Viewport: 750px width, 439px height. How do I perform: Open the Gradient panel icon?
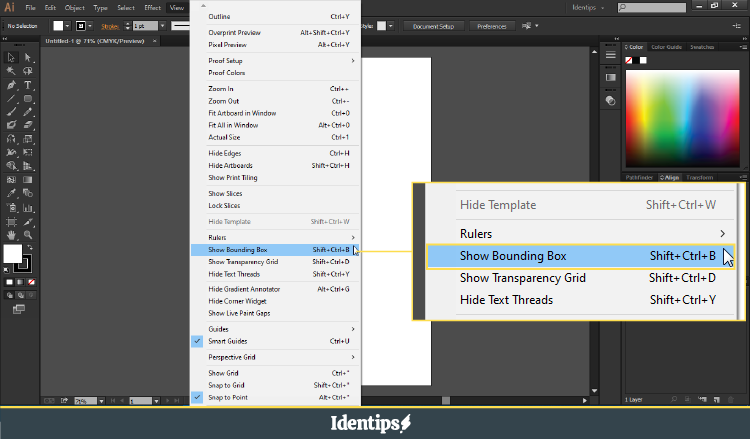610,78
